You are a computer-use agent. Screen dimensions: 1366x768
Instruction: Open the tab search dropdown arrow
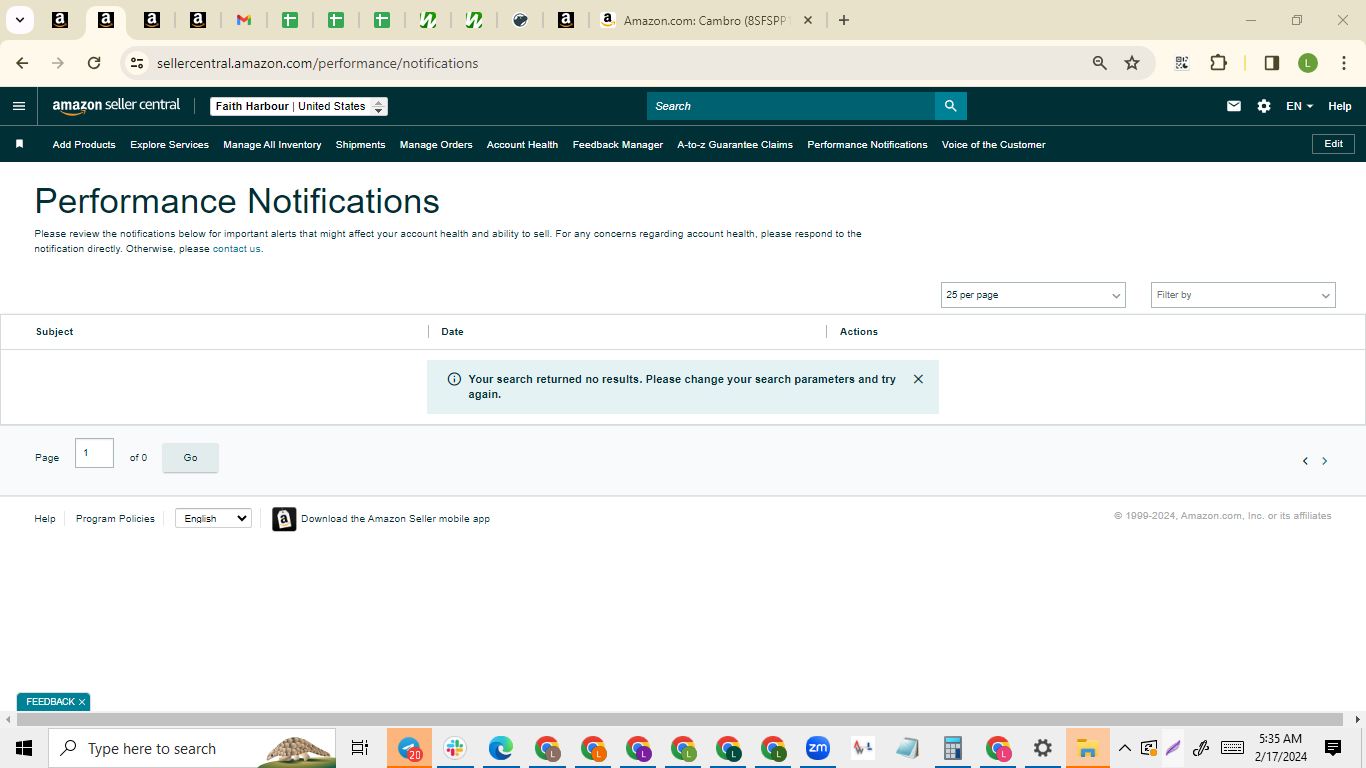click(x=19, y=20)
